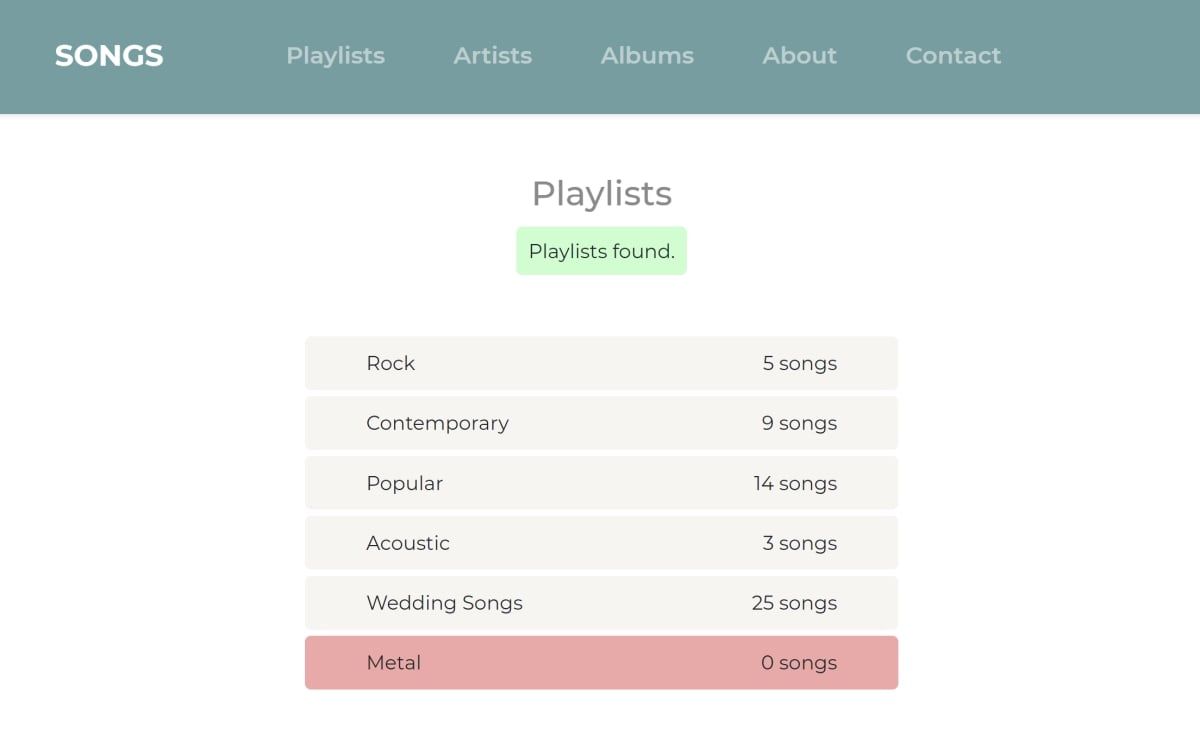Click the '5 songs' count on Rock
This screenshot has width=1200, height=739.
(x=799, y=363)
